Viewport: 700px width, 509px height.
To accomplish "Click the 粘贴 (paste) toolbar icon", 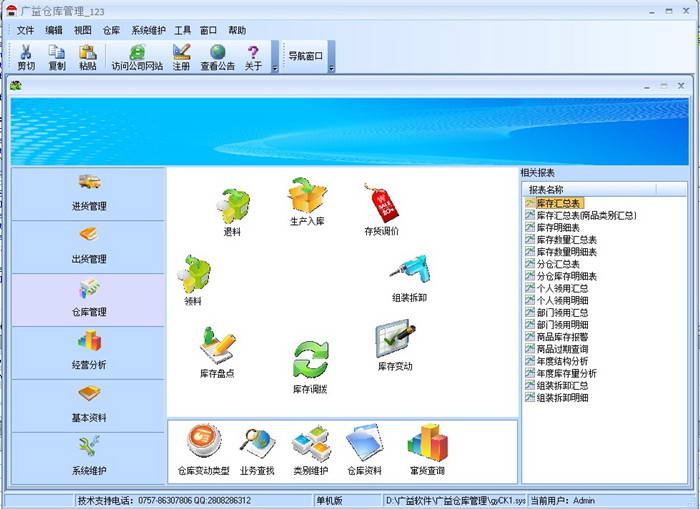I will tap(88, 57).
